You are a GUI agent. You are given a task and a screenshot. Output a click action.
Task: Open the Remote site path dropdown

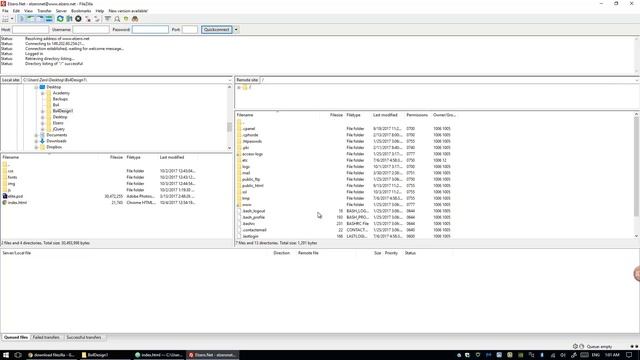click(637, 80)
